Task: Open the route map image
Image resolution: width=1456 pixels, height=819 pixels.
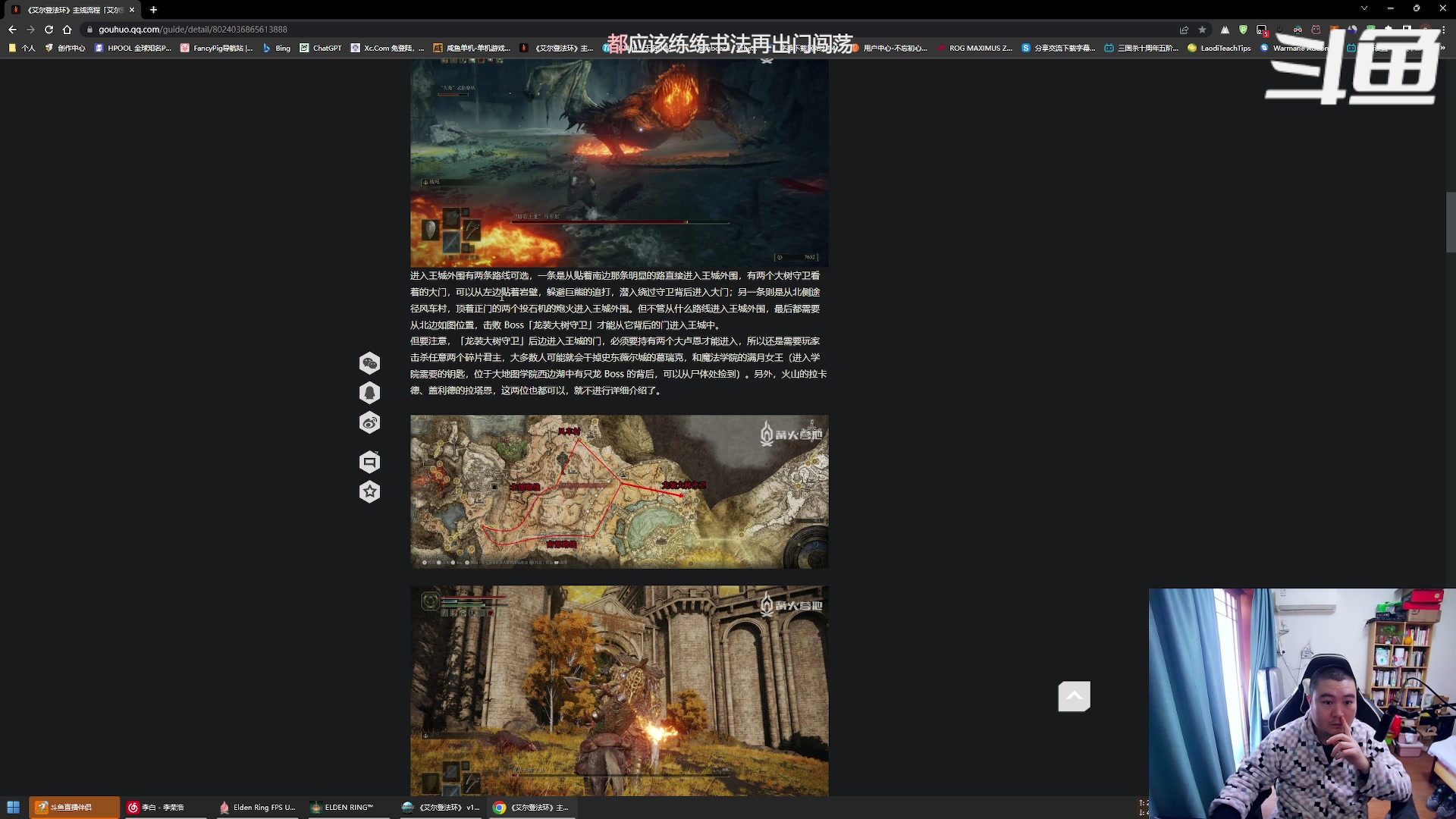Action: pyautogui.click(x=619, y=491)
